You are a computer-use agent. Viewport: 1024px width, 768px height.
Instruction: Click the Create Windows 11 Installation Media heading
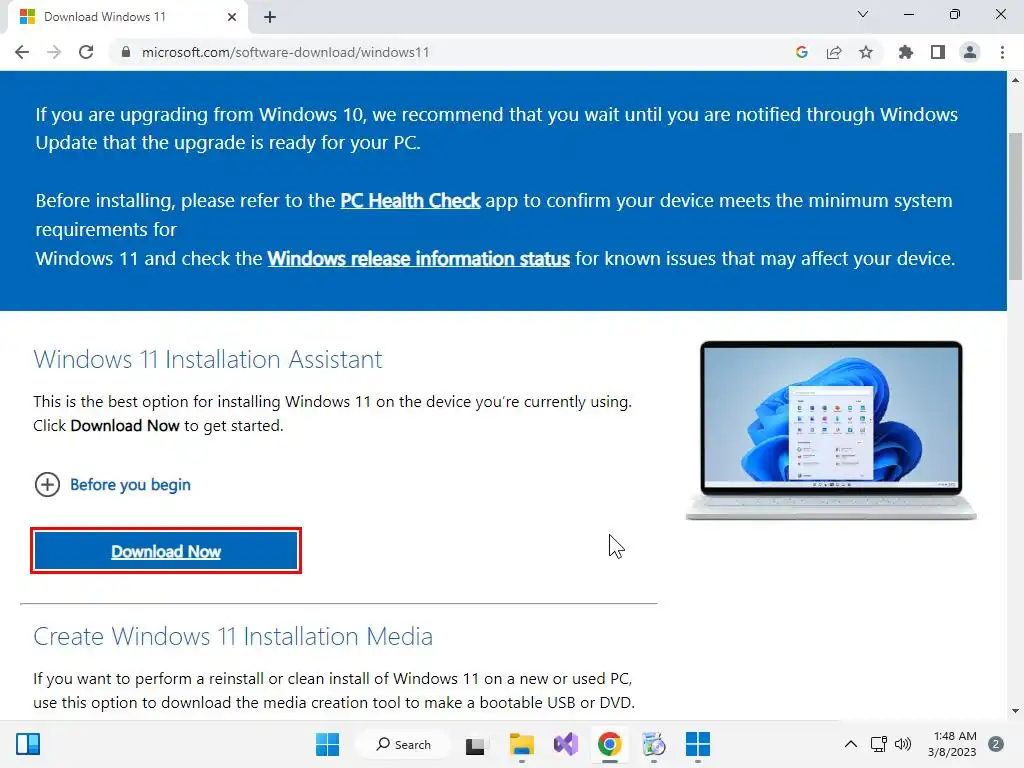[x=233, y=636]
